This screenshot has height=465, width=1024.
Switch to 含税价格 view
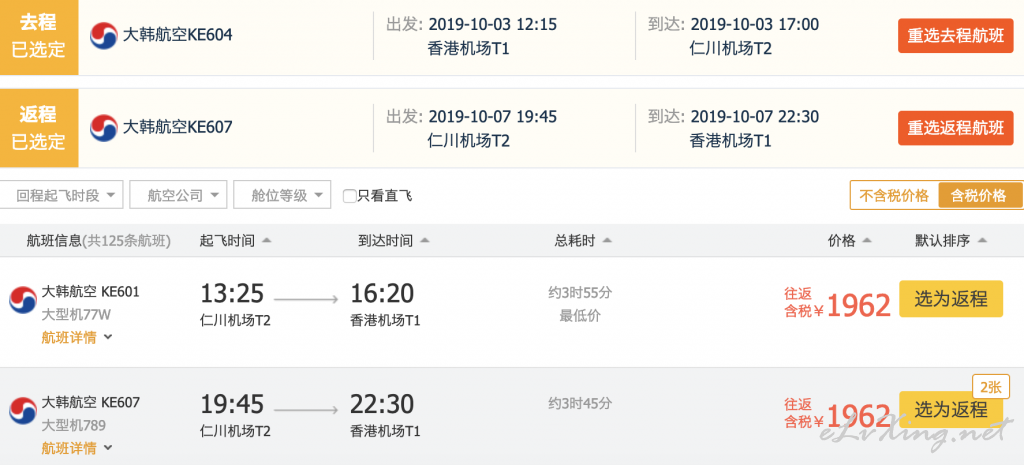979,195
